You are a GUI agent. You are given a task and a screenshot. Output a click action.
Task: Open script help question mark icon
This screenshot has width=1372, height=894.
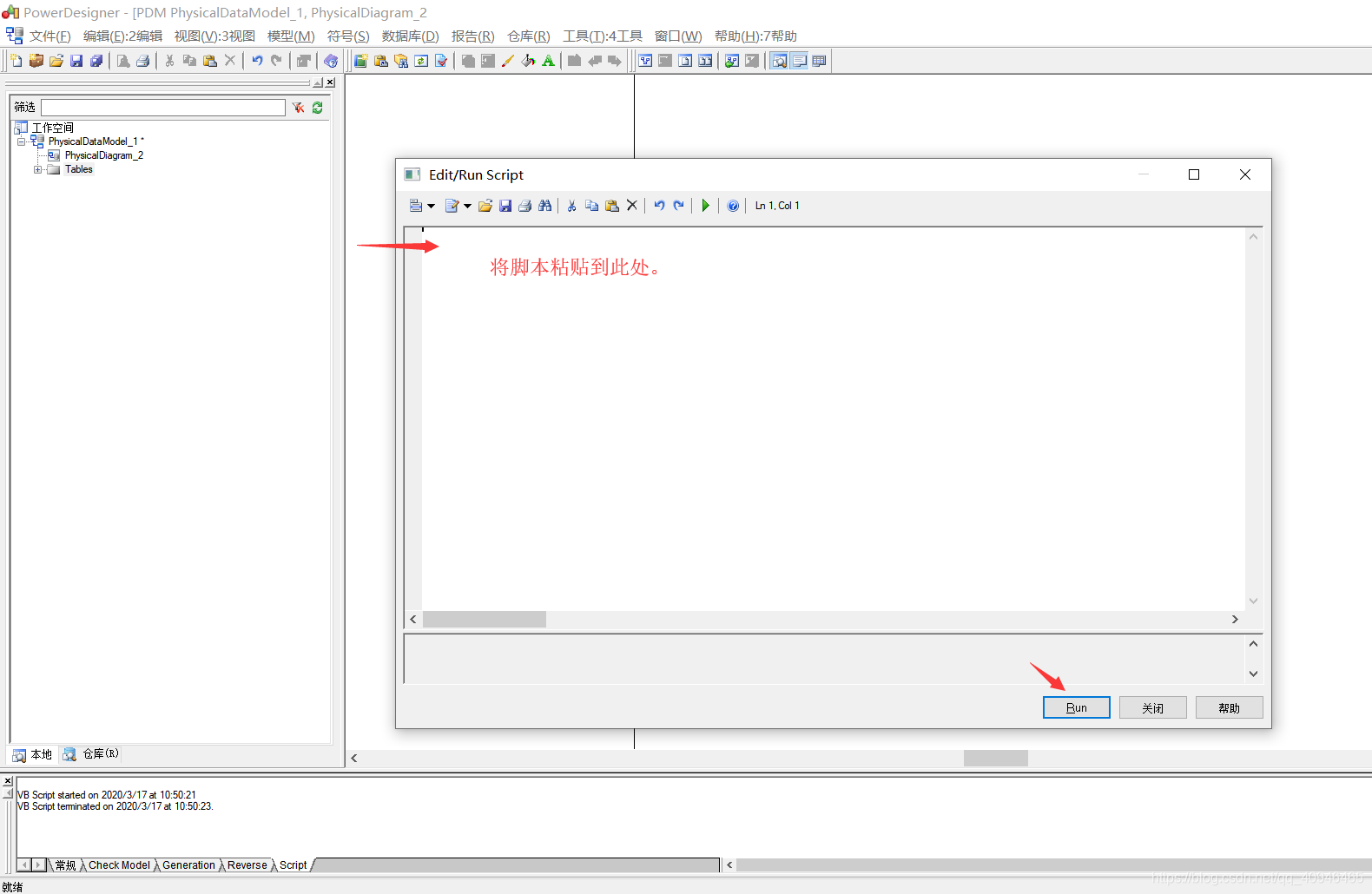coord(733,206)
